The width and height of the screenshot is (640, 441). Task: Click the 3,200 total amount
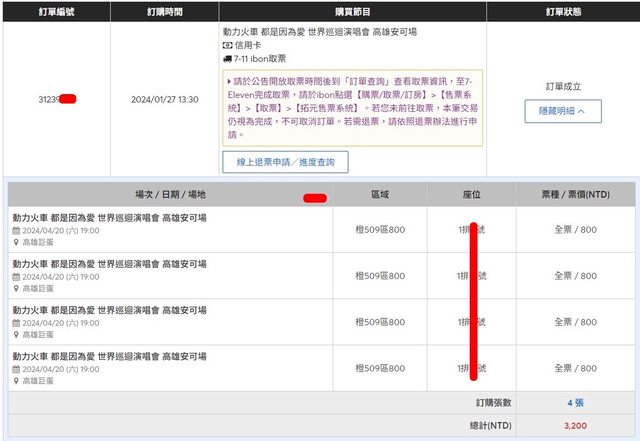(575, 425)
